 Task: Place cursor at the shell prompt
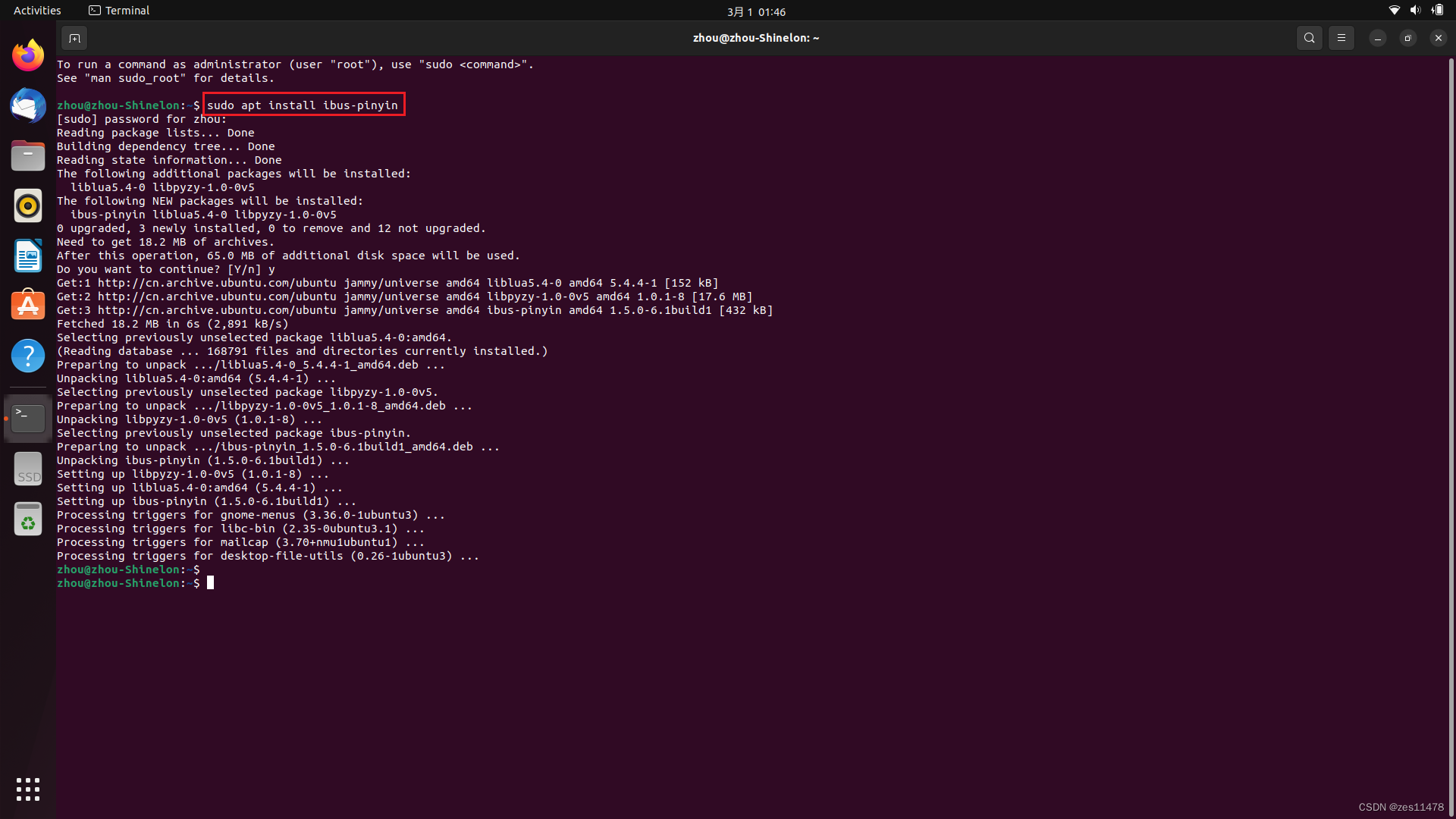[x=211, y=582]
